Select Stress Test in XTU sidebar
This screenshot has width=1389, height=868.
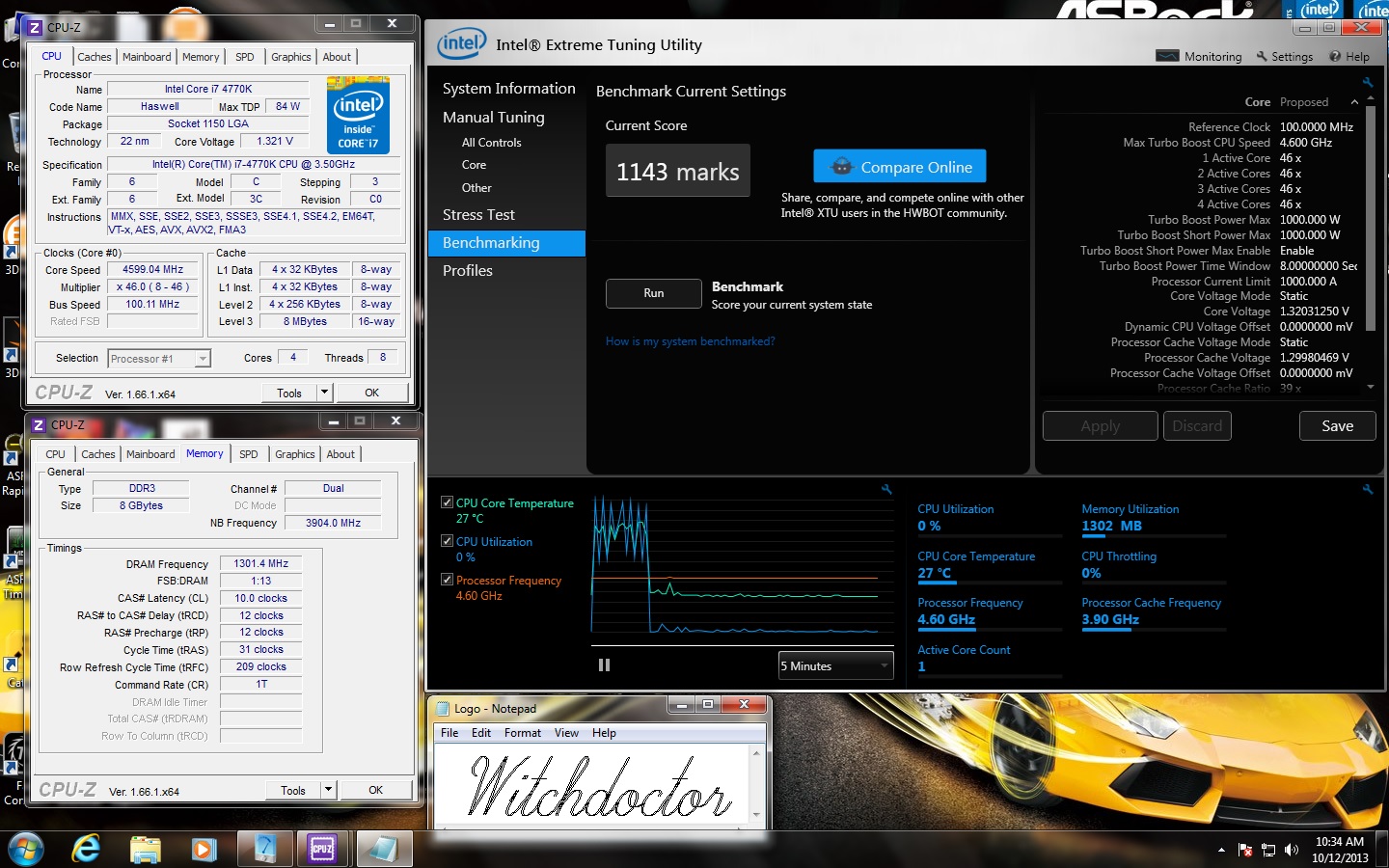point(478,215)
